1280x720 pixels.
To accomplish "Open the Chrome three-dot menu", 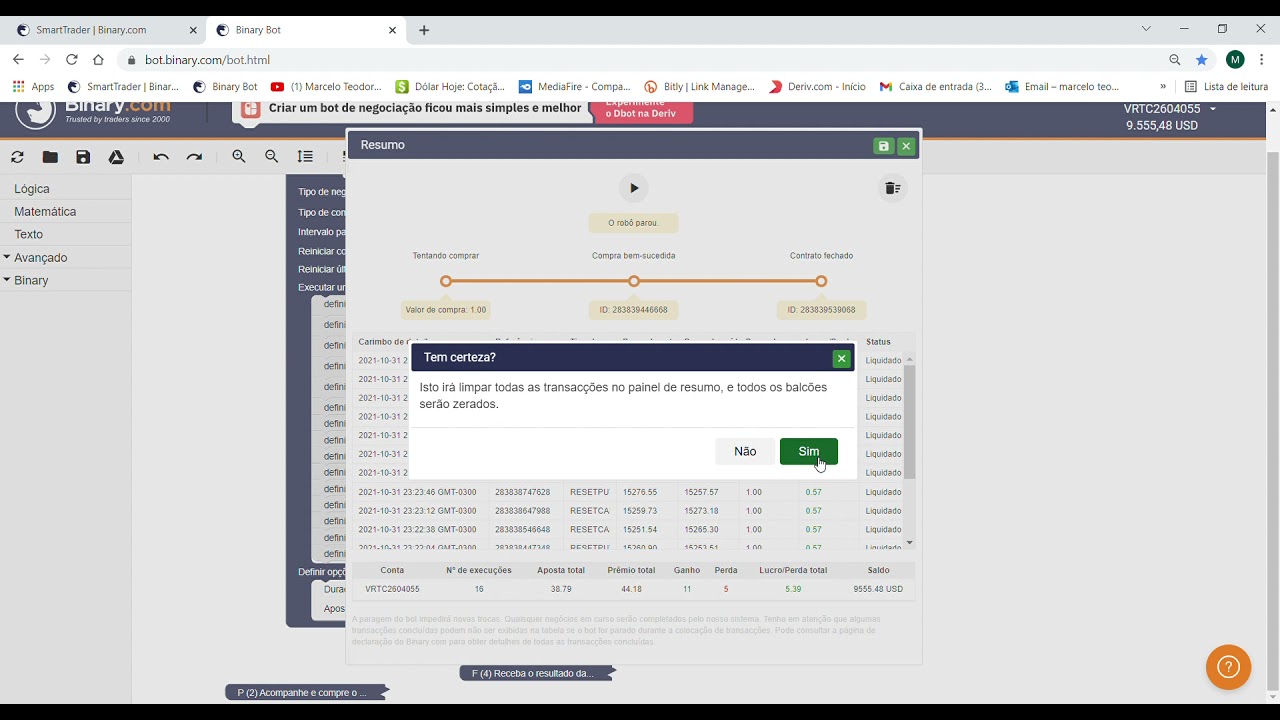I will (x=1262, y=60).
